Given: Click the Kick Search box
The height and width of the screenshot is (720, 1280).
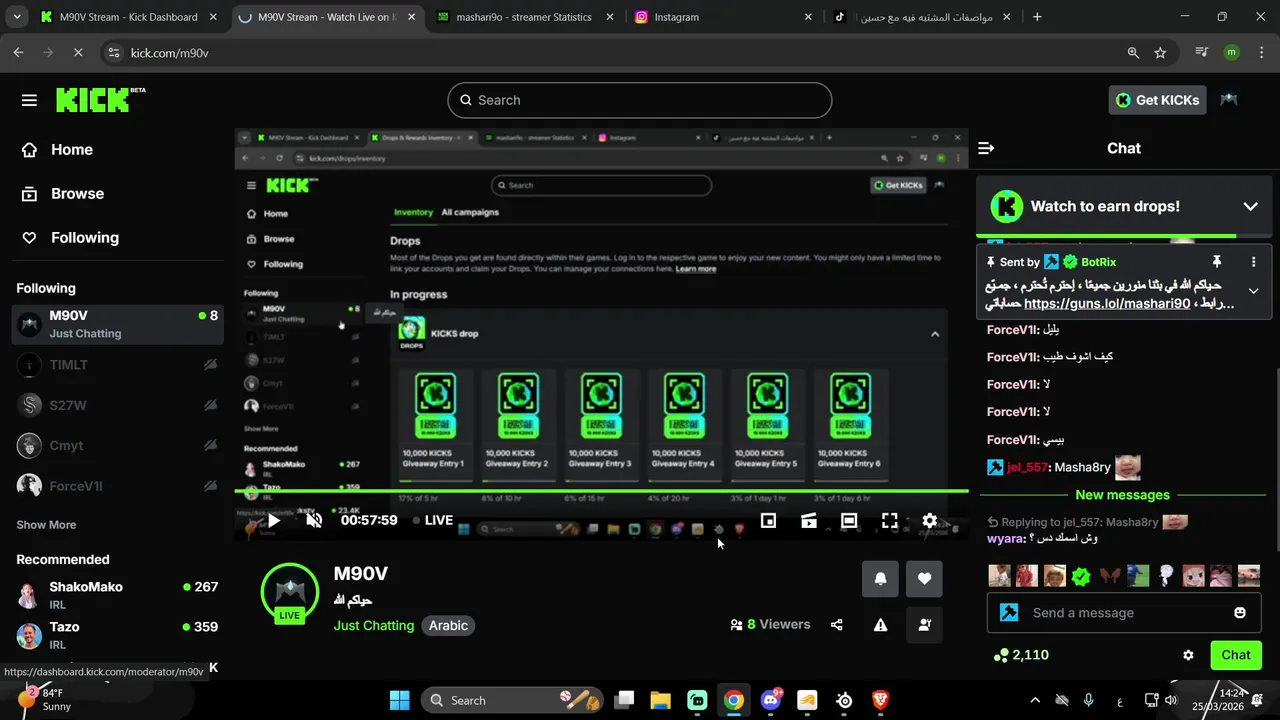Looking at the screenshot, I should point(640,100).
